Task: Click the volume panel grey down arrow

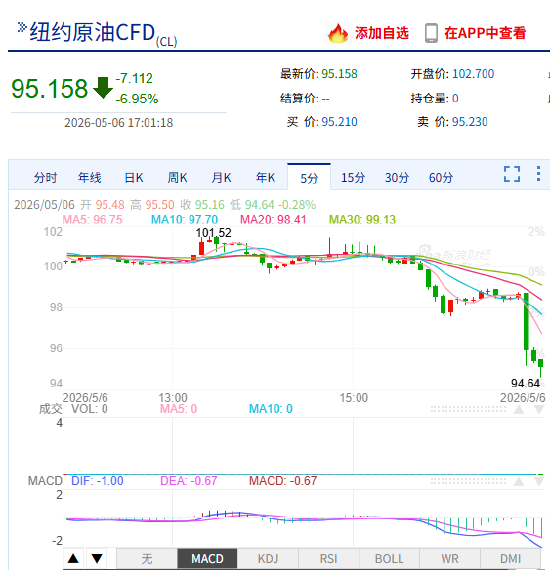Action: pyautogui.click(x=539, y=410)
